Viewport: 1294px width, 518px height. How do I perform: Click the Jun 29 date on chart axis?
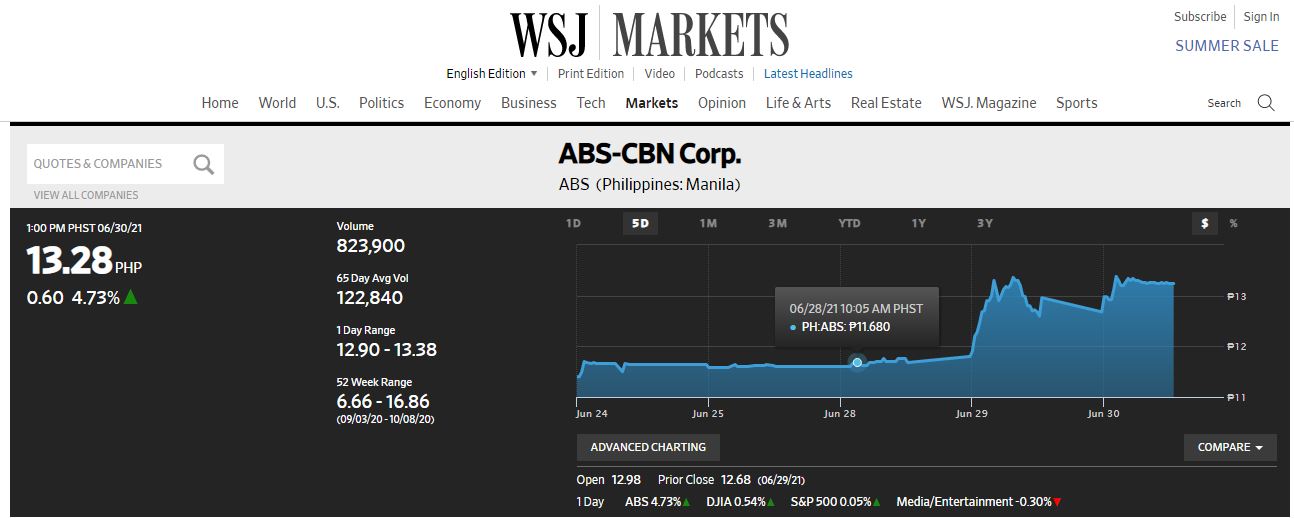tap(972, 413)
